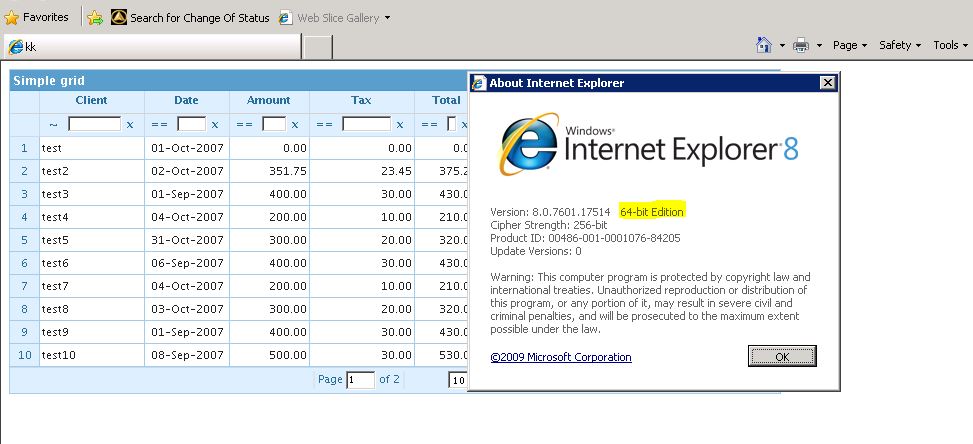Click the IE icon in the dialog title bar
Image resolution: width=973 pixels, height=444 pixels.
click(479, 83)
